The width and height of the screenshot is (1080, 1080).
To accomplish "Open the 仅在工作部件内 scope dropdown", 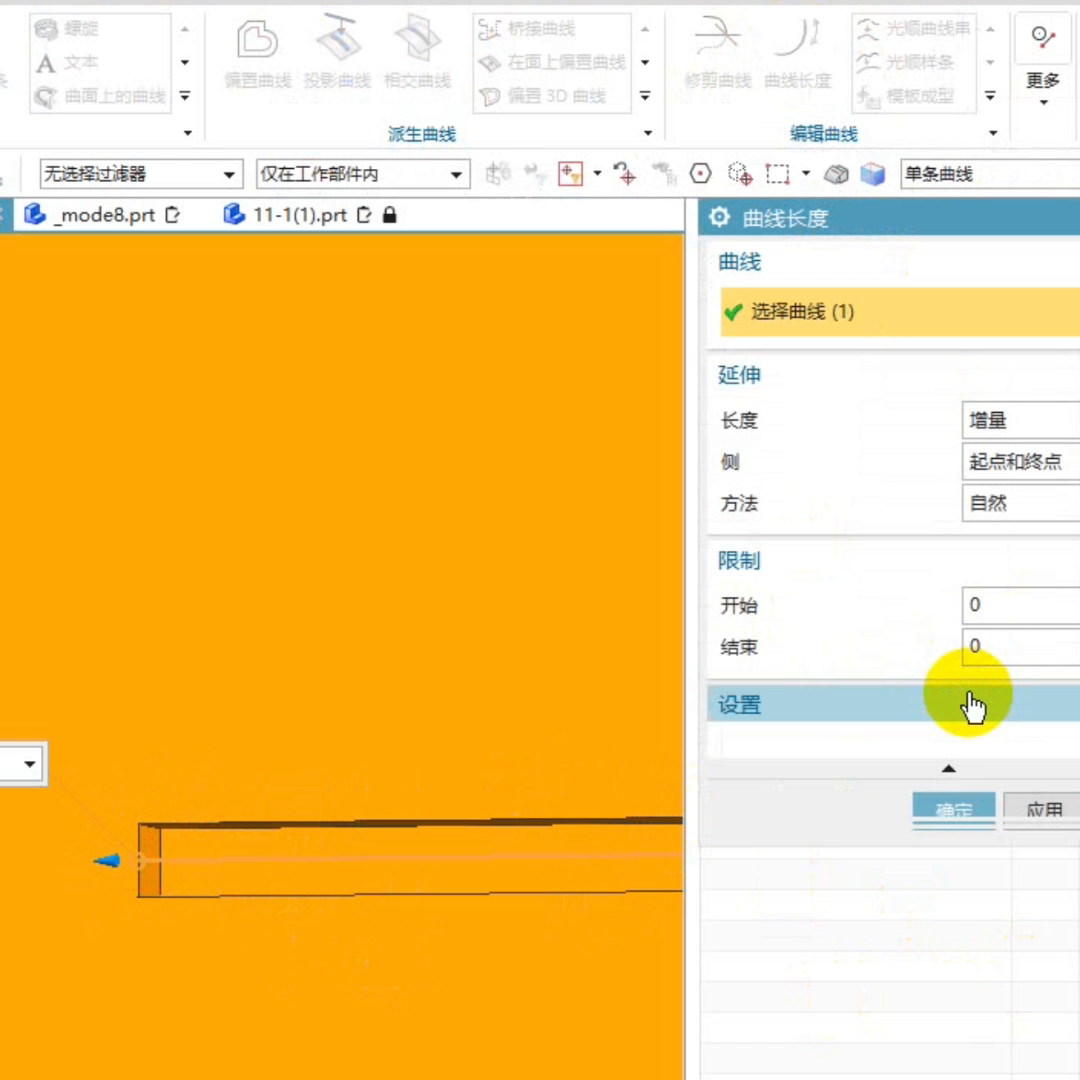I will pyautogui.click(x=362, y=174).
